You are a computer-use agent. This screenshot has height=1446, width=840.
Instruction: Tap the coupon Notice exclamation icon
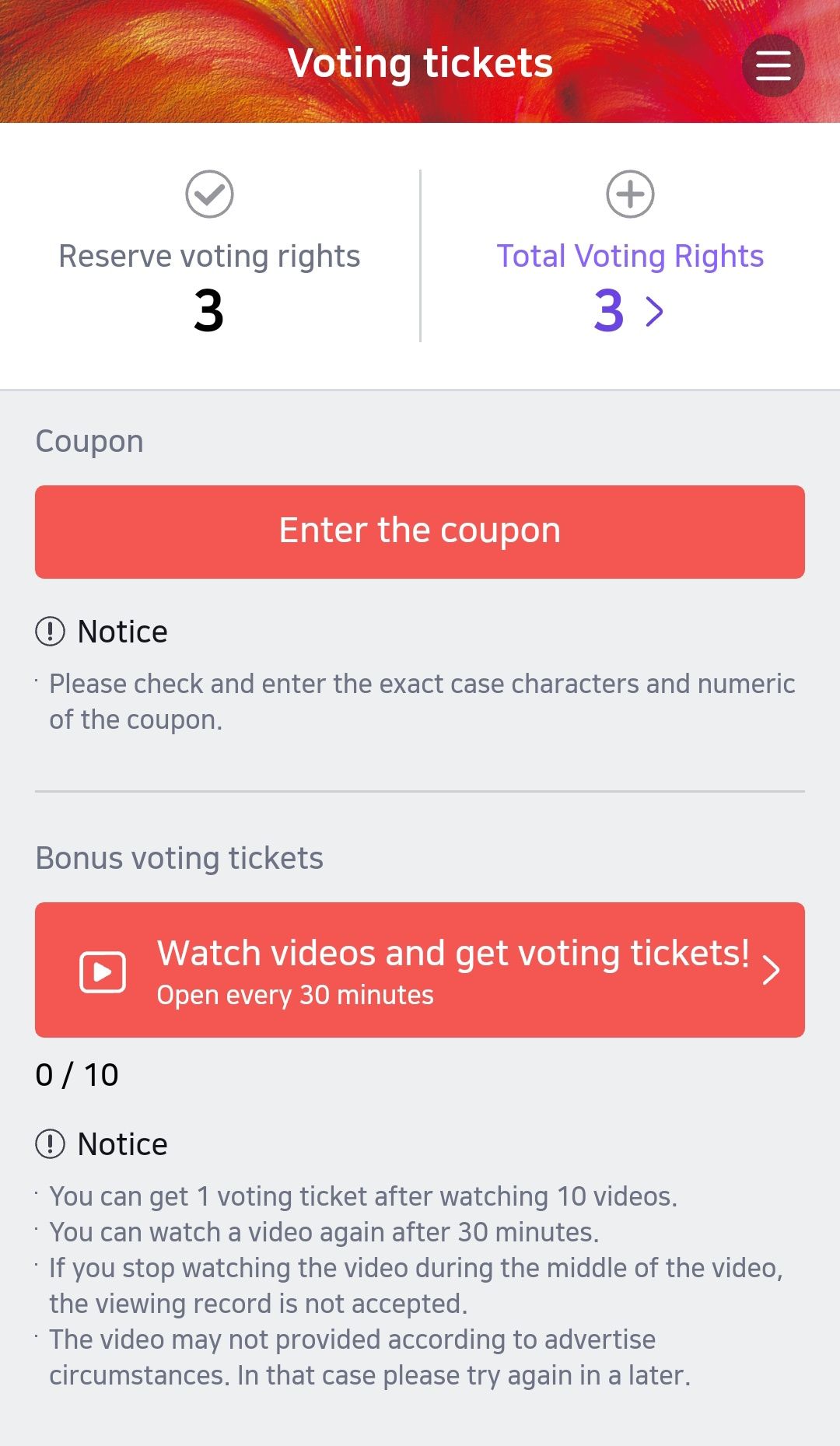pyautogui.click(x=51, y=632)
